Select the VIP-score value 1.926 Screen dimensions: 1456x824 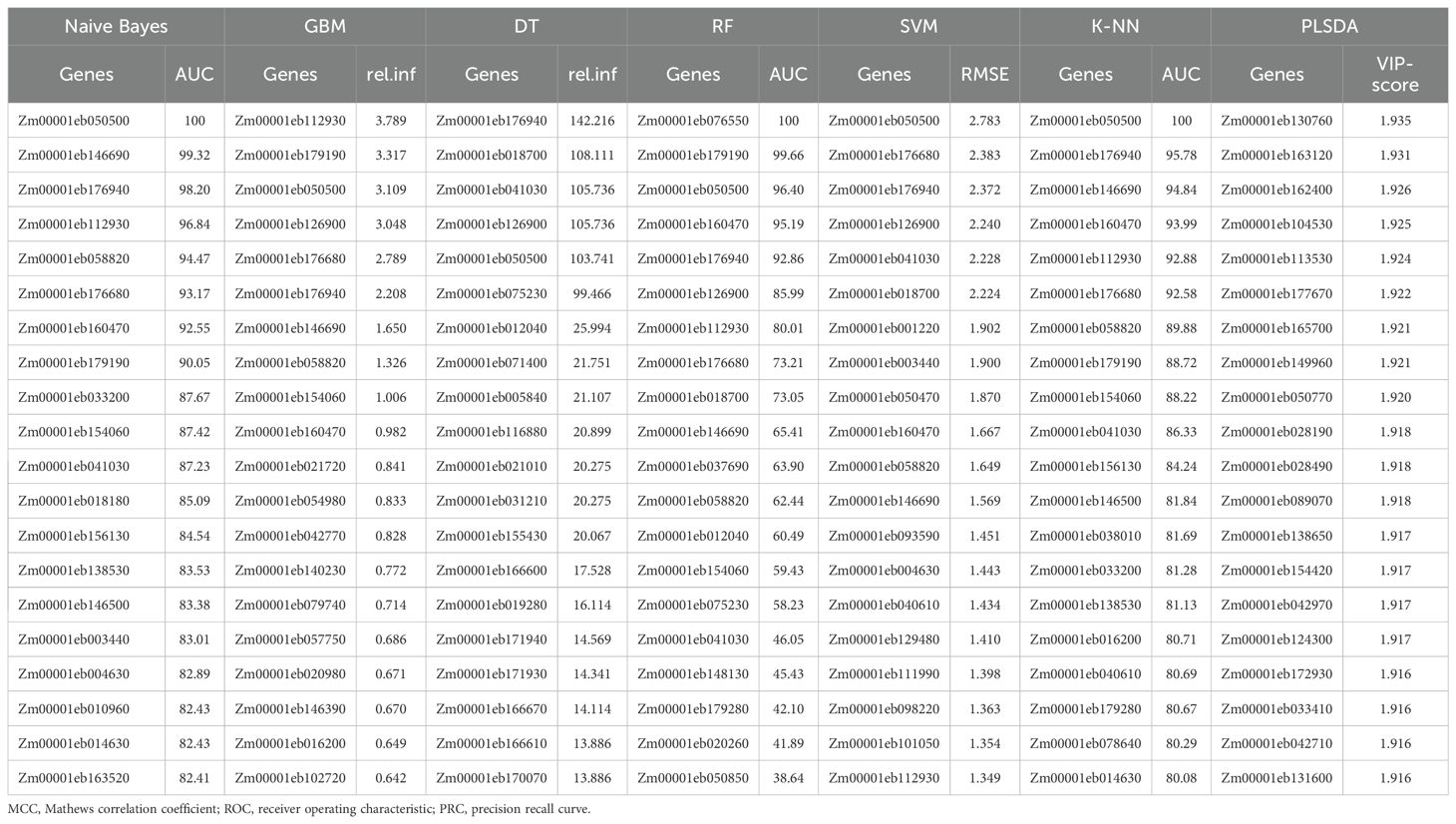click(x=1394, y=190)
